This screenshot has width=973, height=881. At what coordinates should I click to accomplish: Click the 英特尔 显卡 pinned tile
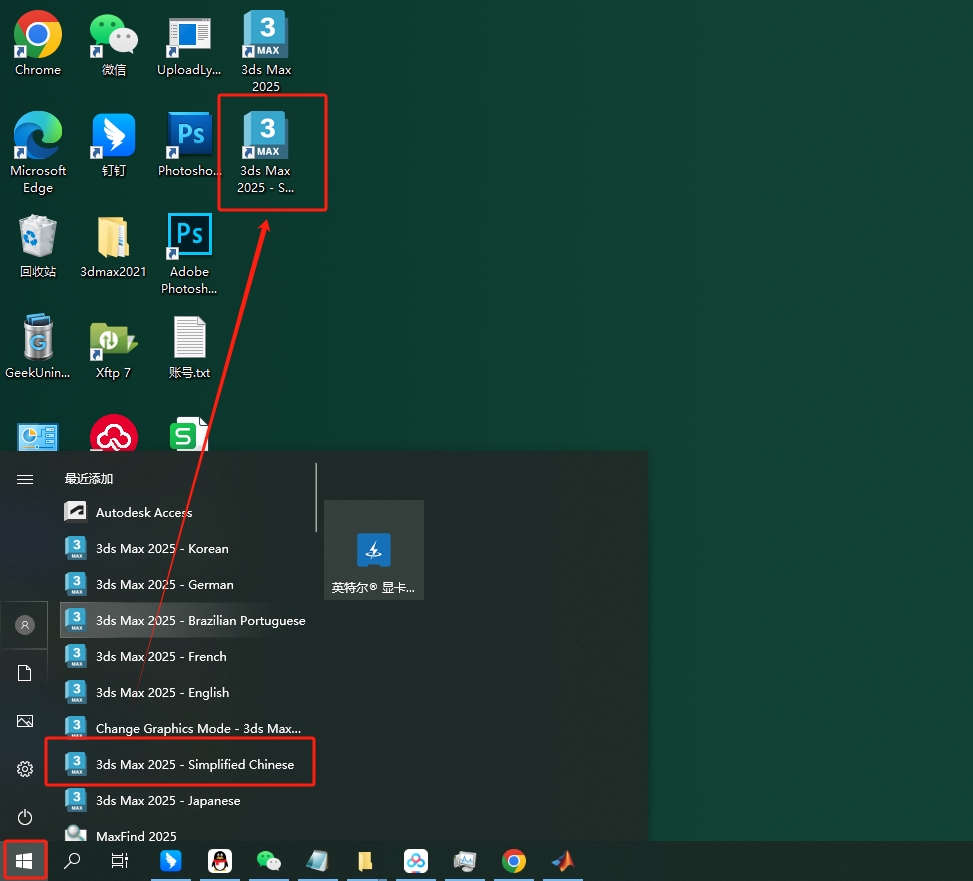click(374, 550)
